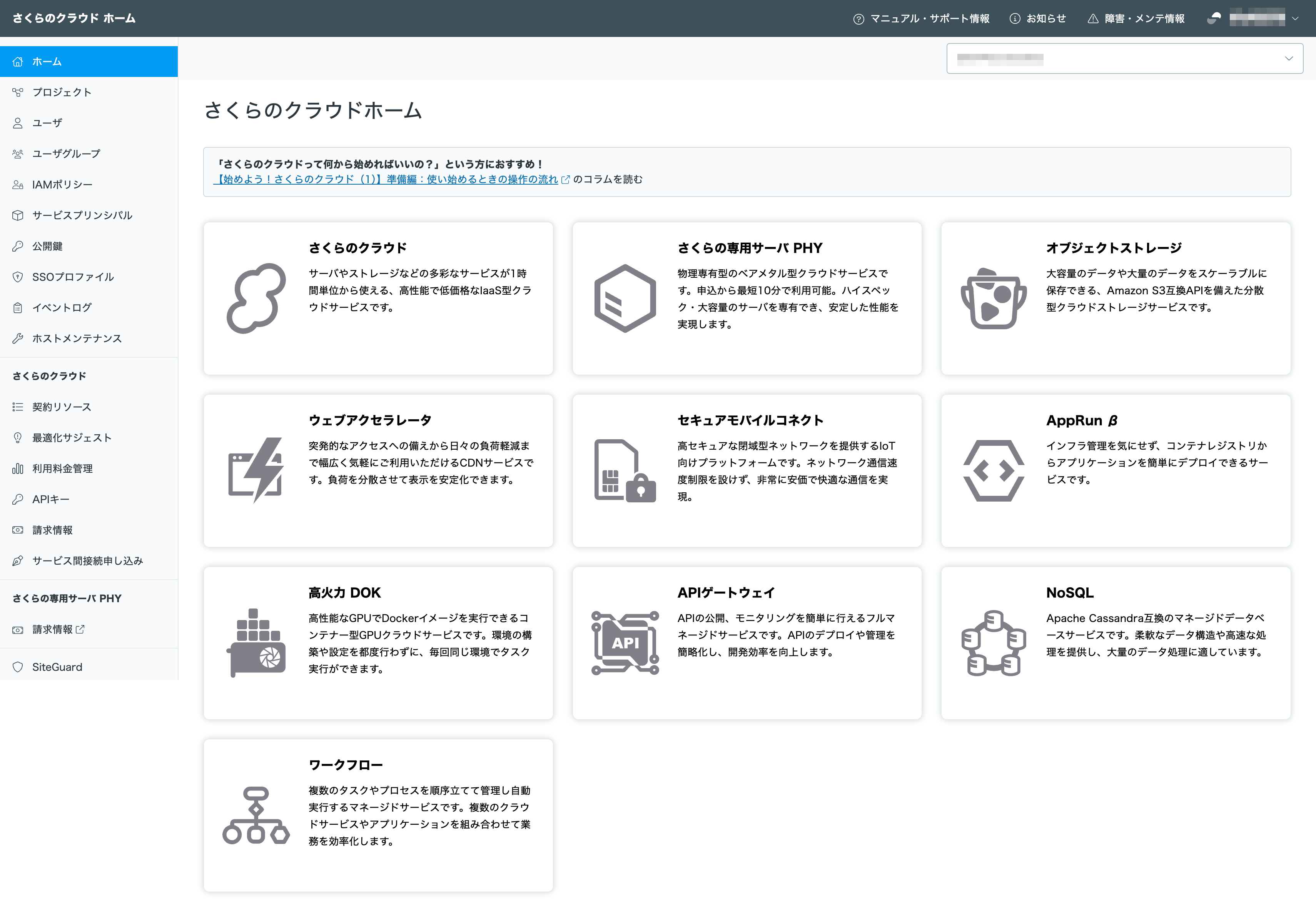This screenshot has height=917, width=1316.
Task: Open 障害・メンテ情報 in the header
Action: (1136, 18)
